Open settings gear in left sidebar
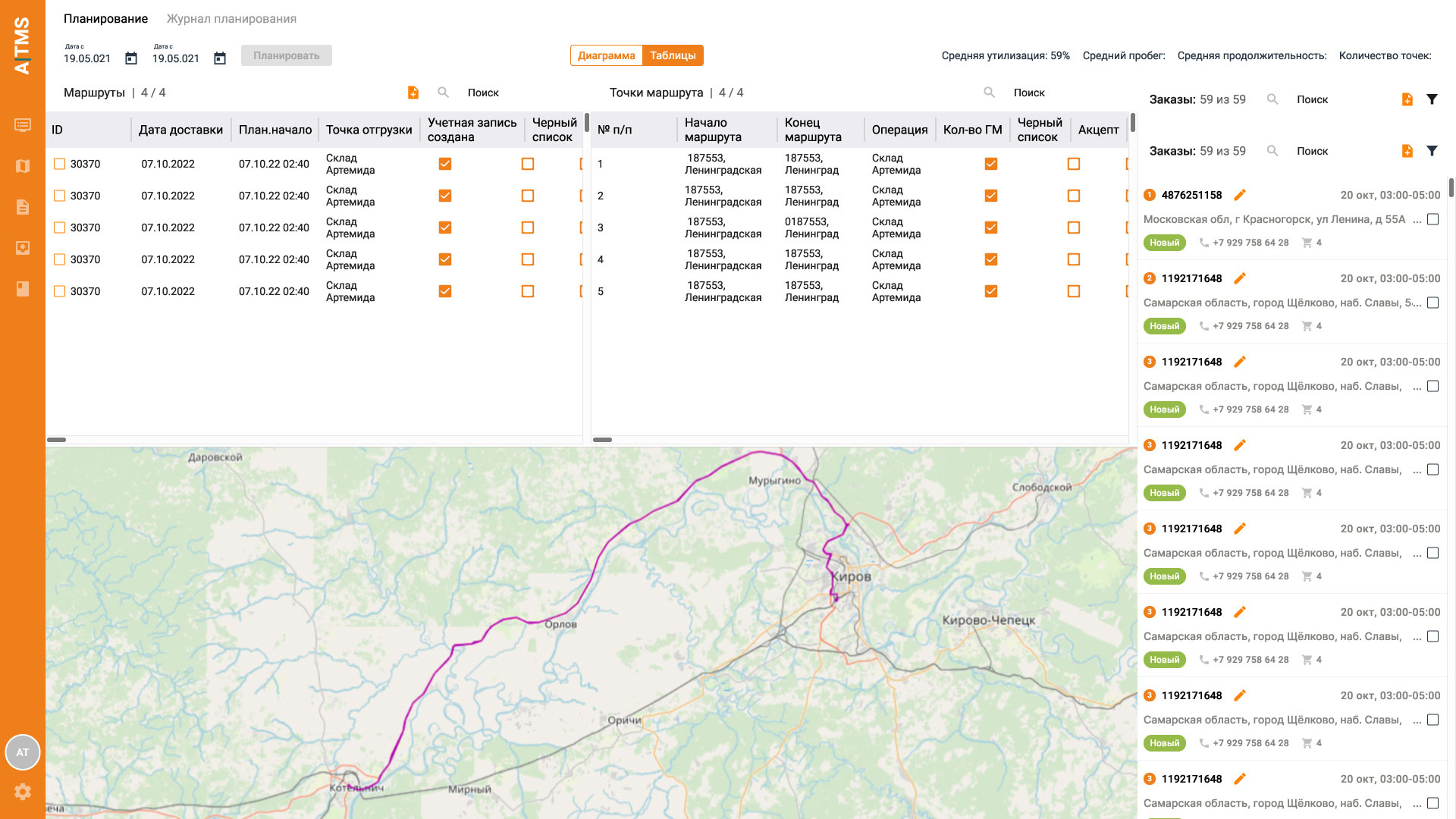This screenshot has width=1456, height=819. tap(23, 792)
